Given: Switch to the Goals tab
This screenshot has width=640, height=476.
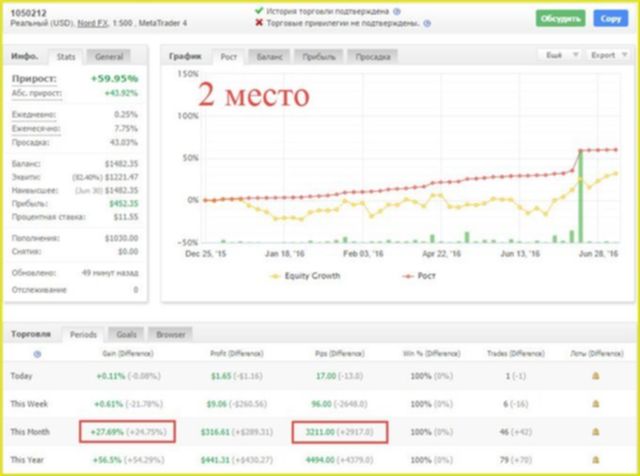Looking at the screenshot, I should click(x=126, y=334).
